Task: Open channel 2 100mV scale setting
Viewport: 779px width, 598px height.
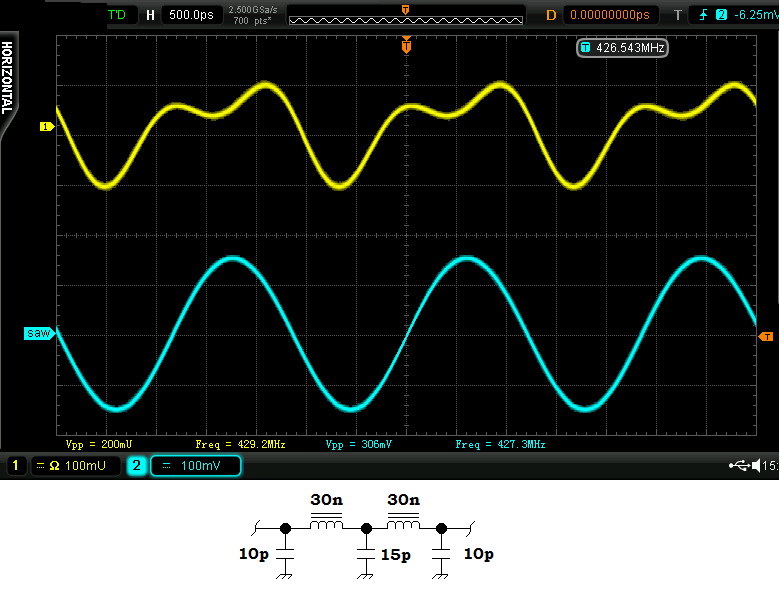Action: click(196, 465)
